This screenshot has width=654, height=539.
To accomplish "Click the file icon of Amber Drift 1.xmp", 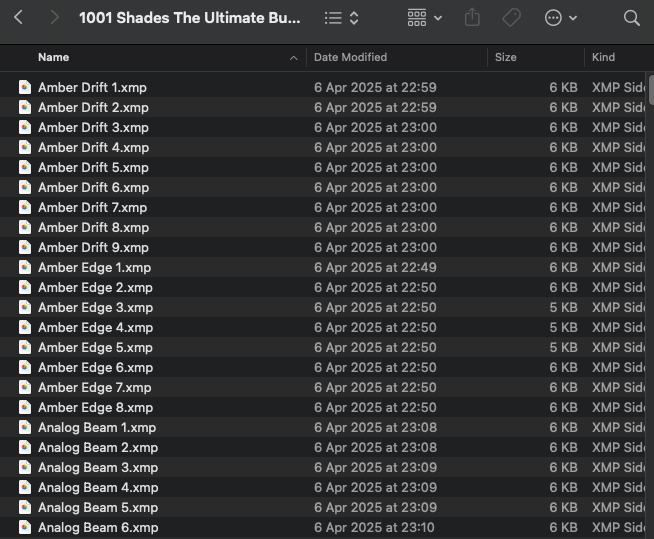I will click(25, 87).
